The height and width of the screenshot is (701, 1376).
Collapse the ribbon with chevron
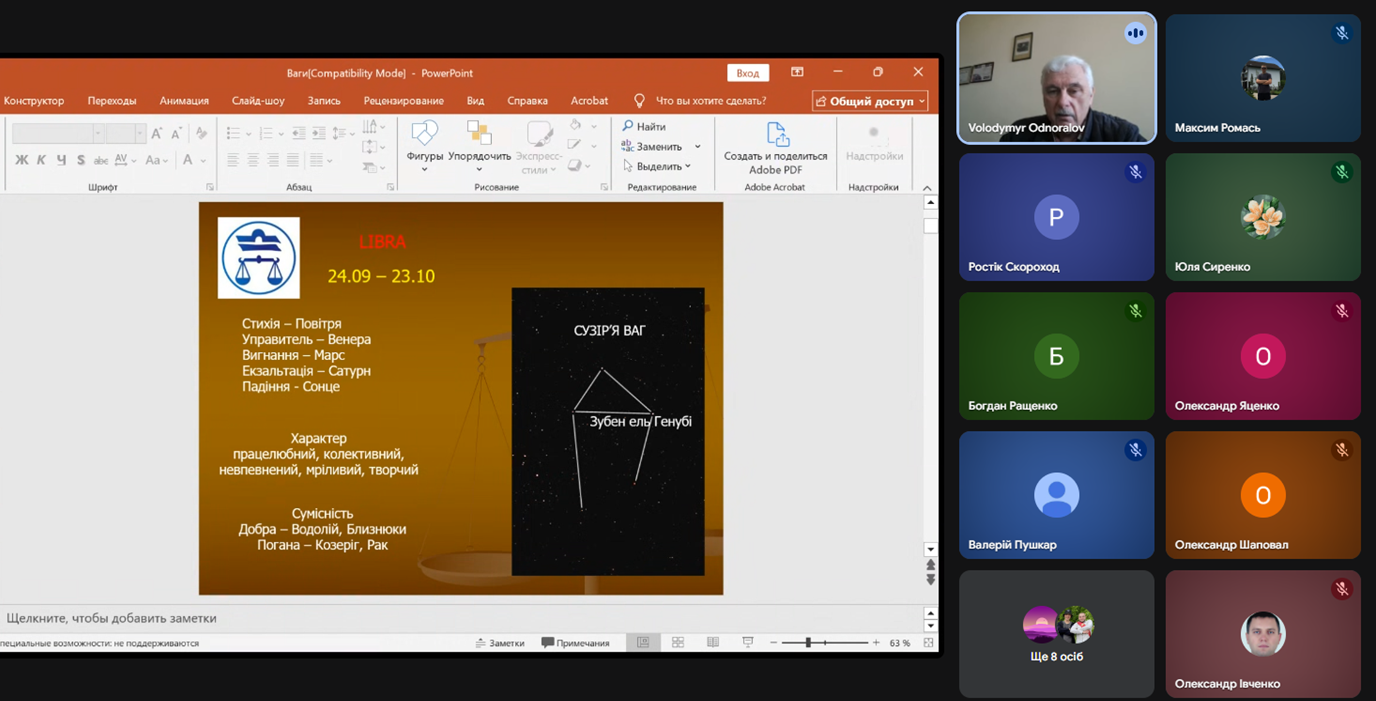927,188
